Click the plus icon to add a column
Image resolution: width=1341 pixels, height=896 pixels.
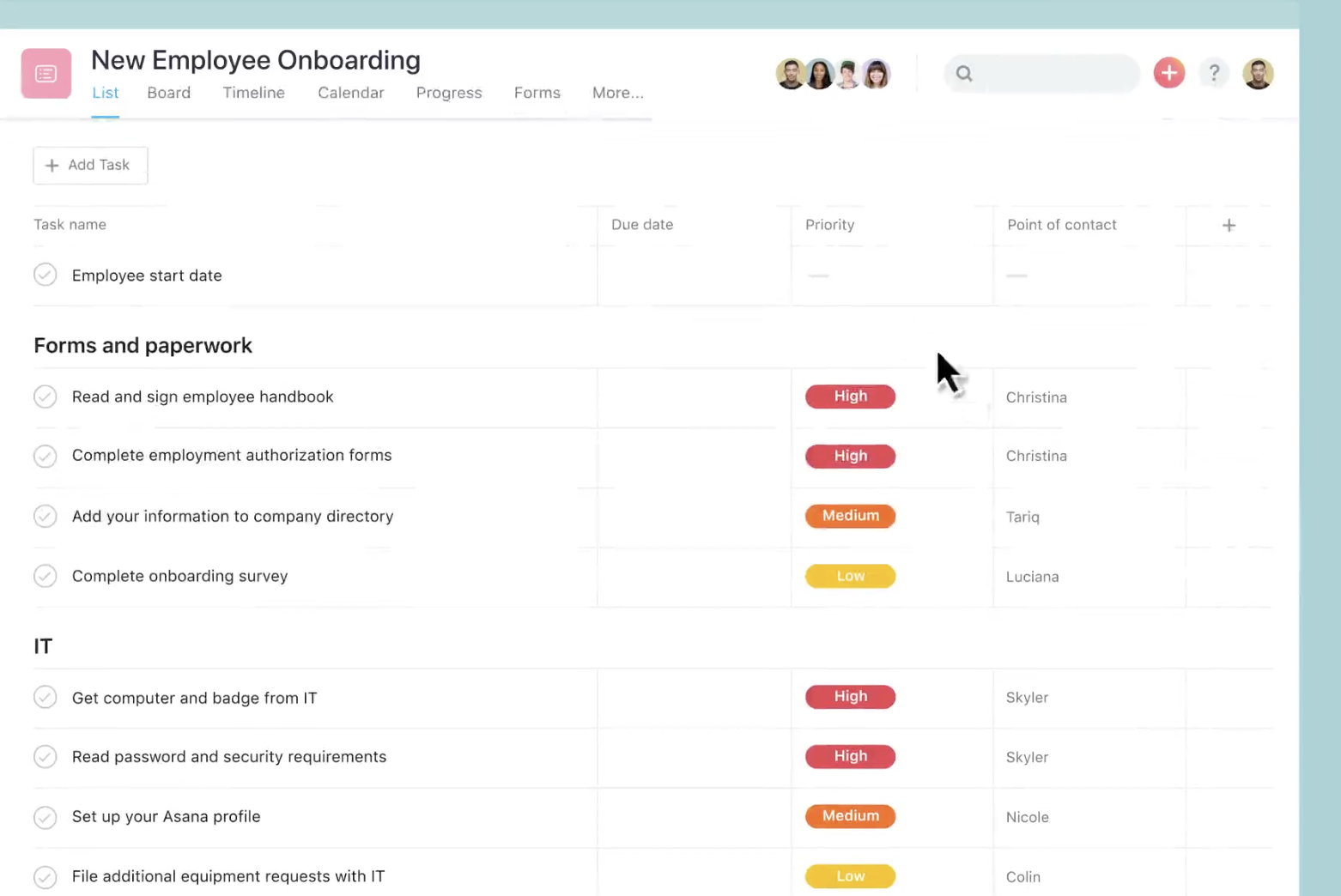[x=1229, y=225]
